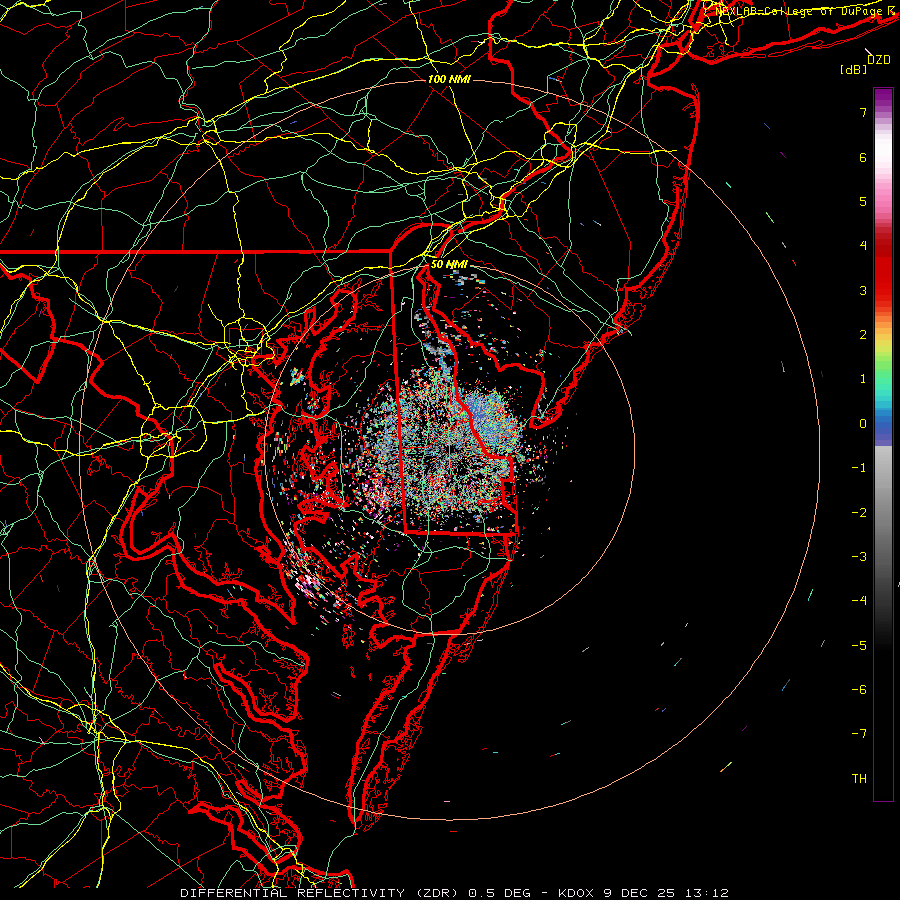
Task: Click the "-1" value on color scale
Action: (x=859, y=468)
